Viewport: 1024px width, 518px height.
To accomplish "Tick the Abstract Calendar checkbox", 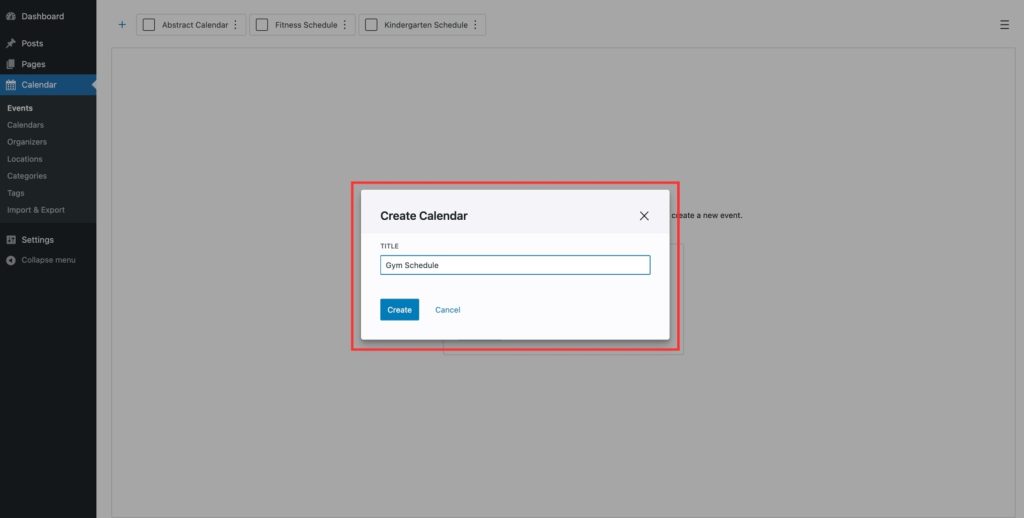I will coord(149,25).
